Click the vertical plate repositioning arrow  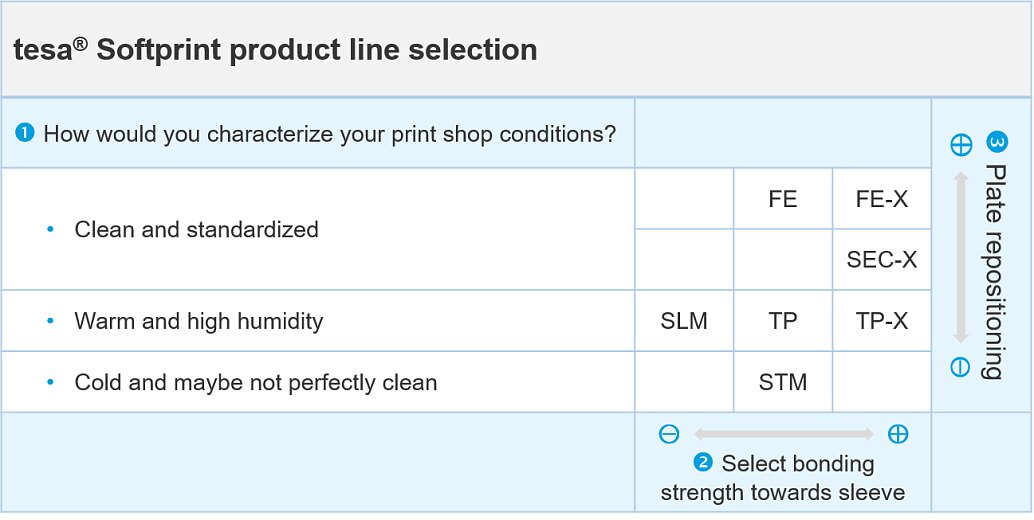[961, 257]
